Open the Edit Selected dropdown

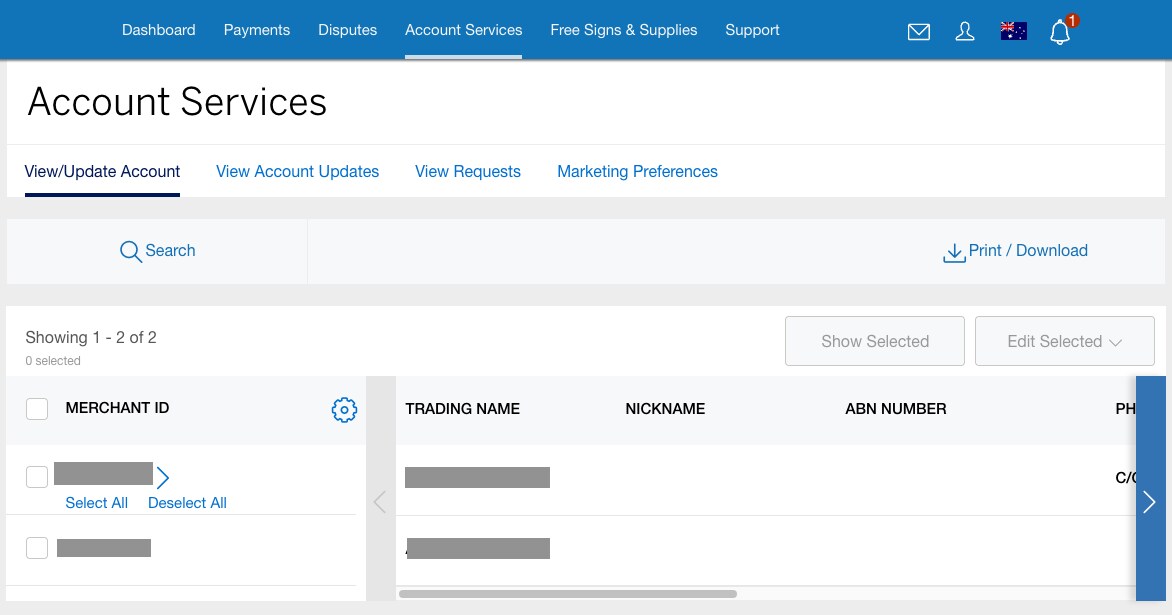(x=1064, y=342)
